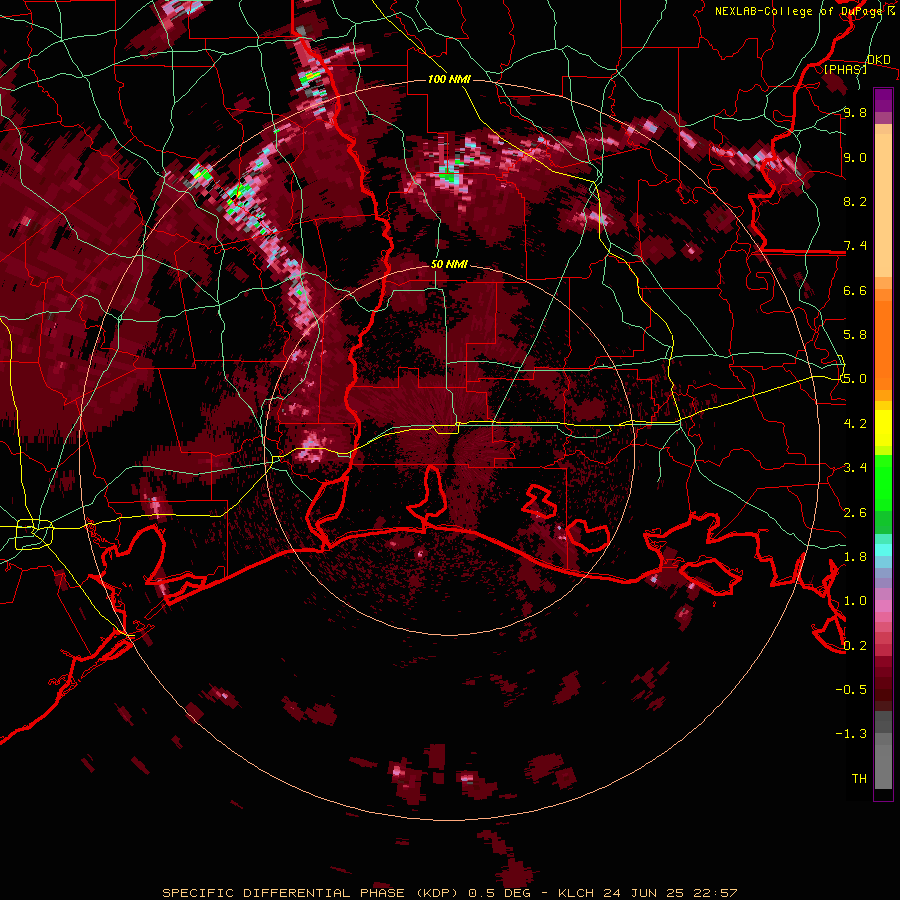Click the 9.0 value on the scale

pyautogui.click(x=855, y=157)
